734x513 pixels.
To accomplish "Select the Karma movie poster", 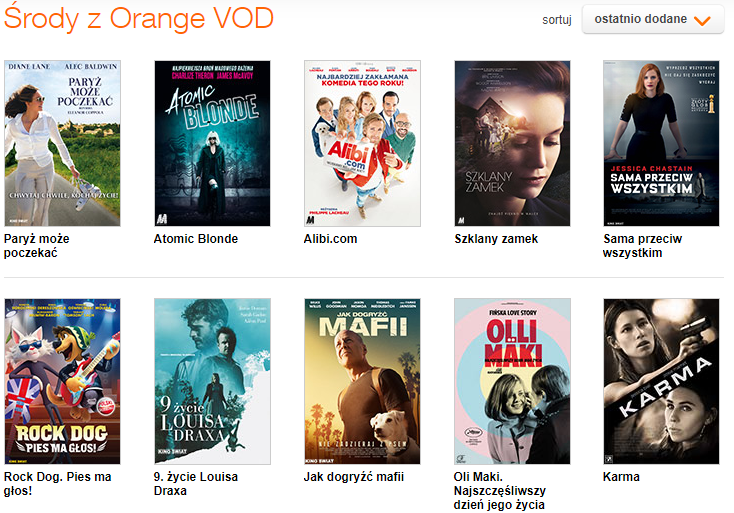I will tap(661, 381).
